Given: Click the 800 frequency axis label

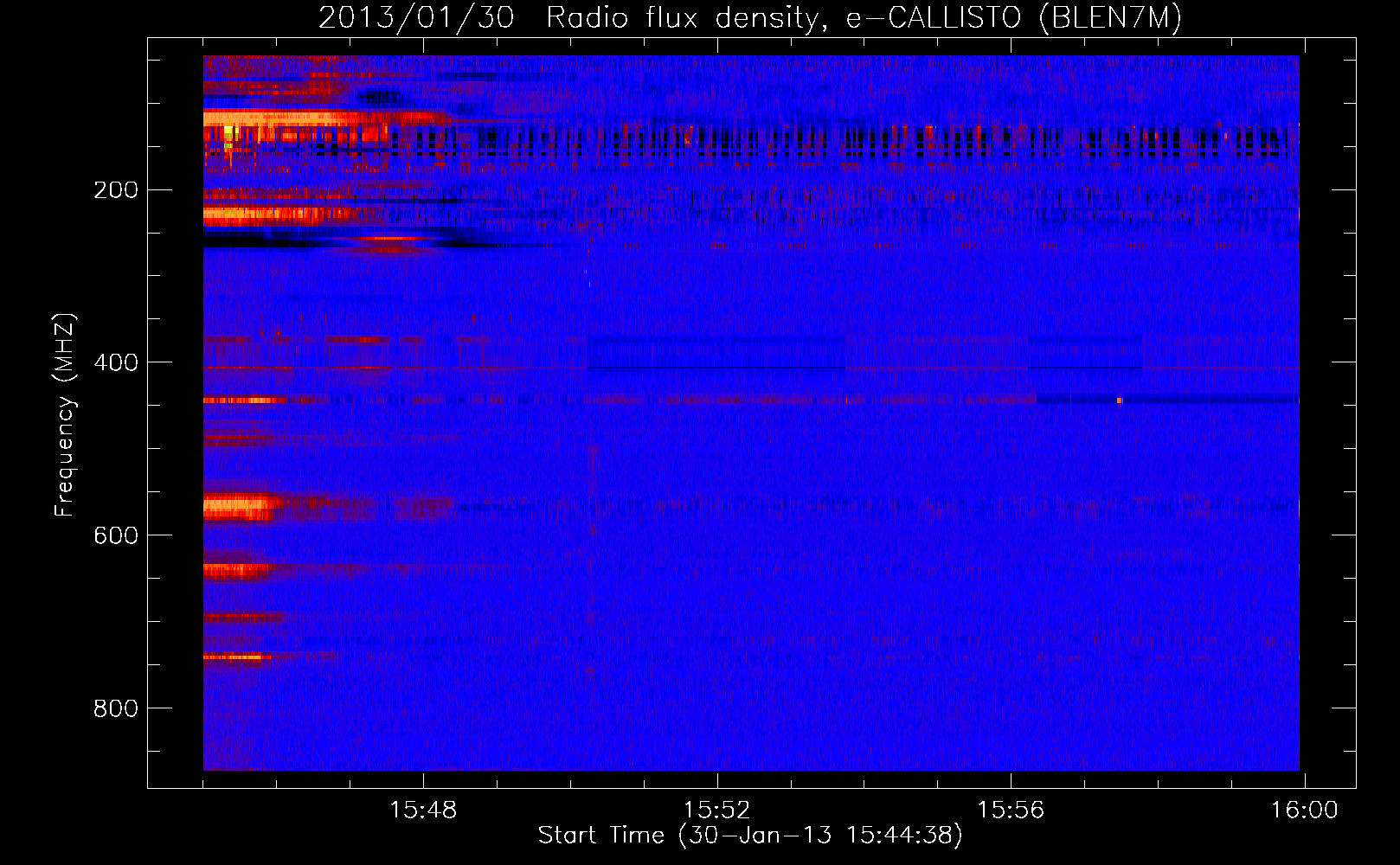Looking at the screenshot, I should click(x=116, y=709).
